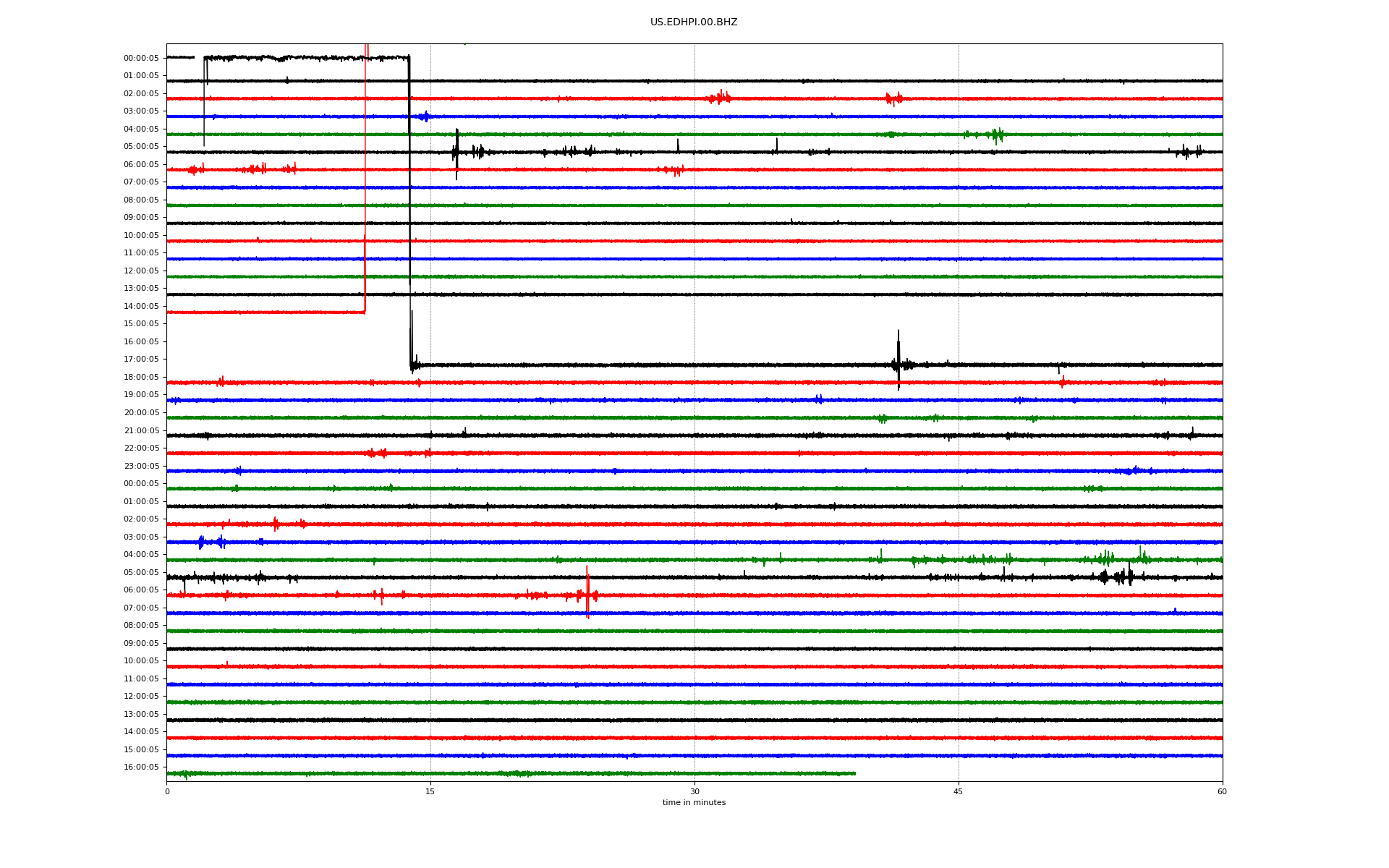Viewport: 1389px width, 868px height.
Task: Click the large black spike on 17:00:05 trace
Action: point(899,360)
